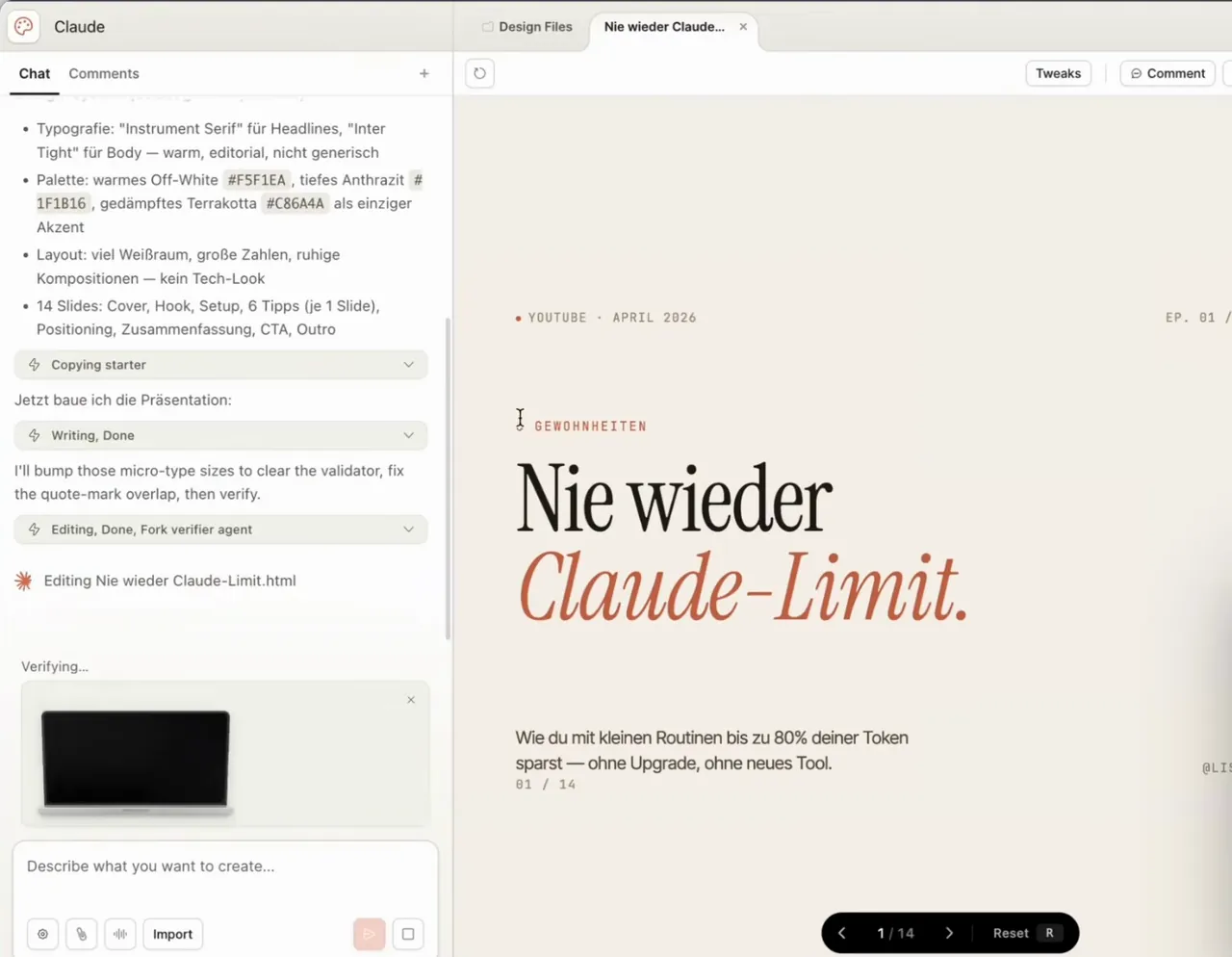Expand the Editing, Done, Fork verifier agent step
Viewport: 1232px width, 957px height.
tap(221, 530)
